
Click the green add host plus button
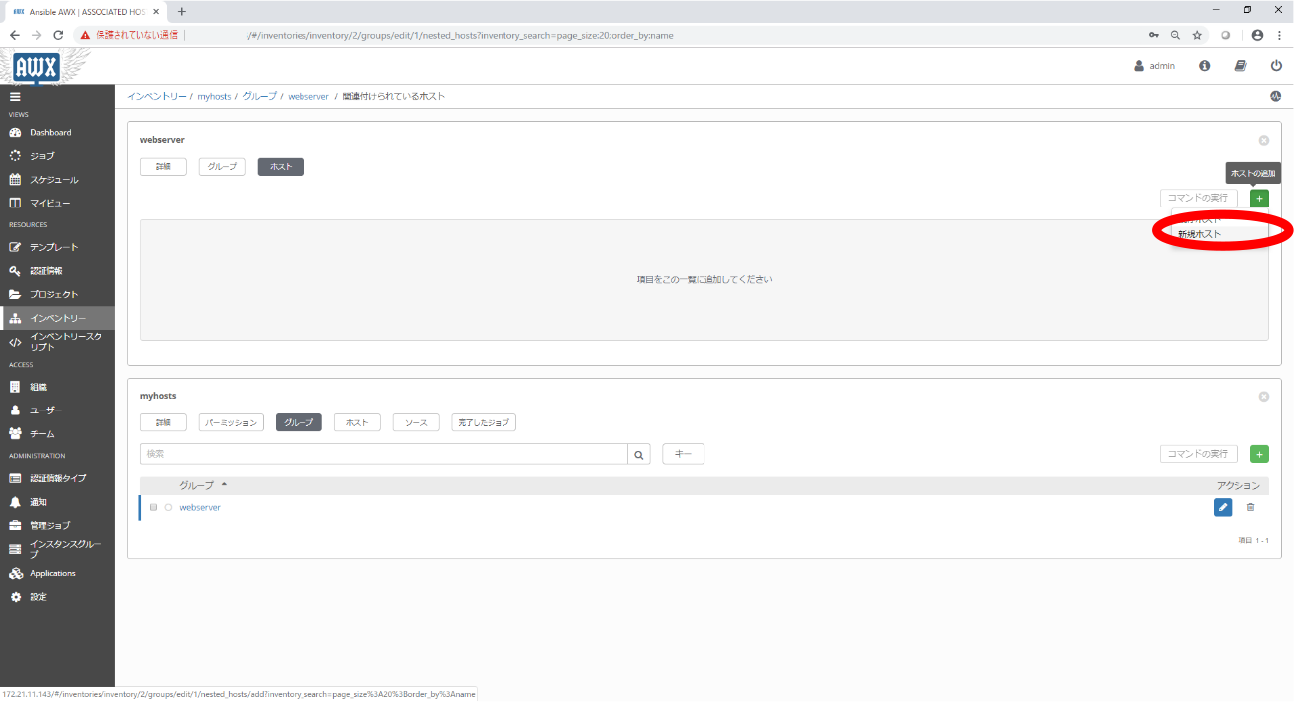point(1259,198)
